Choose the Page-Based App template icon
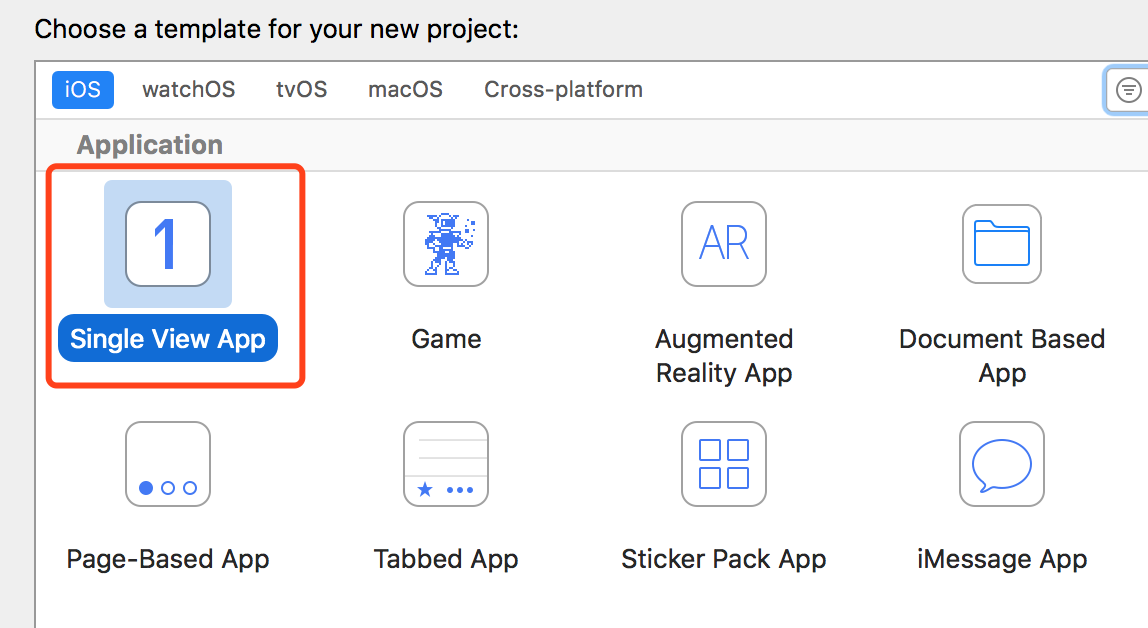Viewport: 1148px width, 628px height. (168, 464)
